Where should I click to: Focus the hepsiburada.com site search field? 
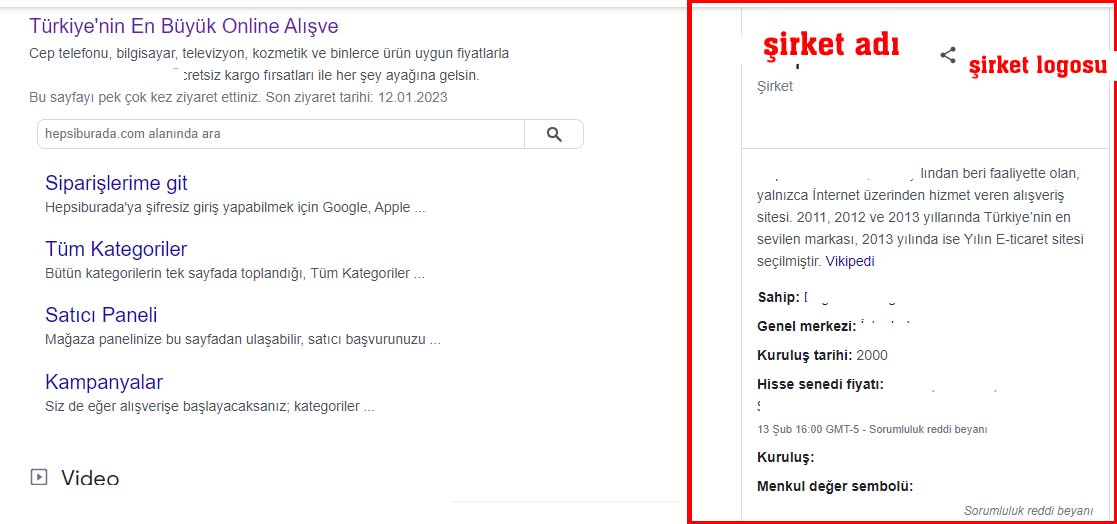tap(281, 134)
